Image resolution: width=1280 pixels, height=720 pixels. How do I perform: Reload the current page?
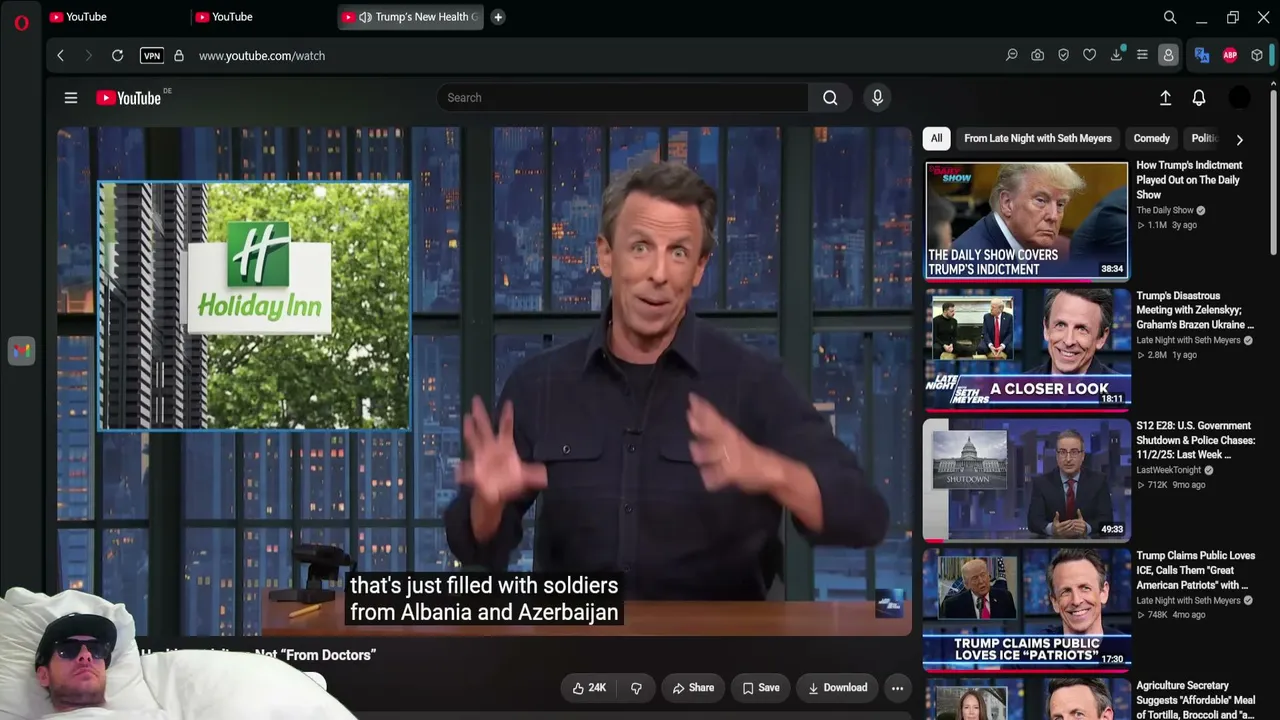pyautogui.click(x=118, y=56)
